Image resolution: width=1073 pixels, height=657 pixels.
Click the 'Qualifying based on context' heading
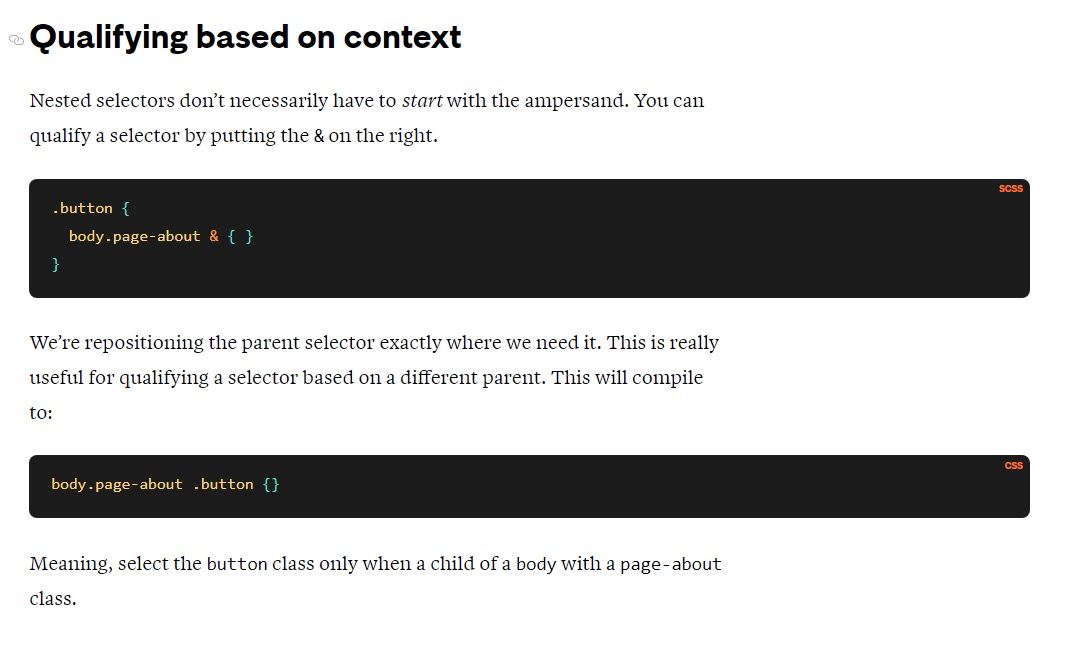pos(246,38)
